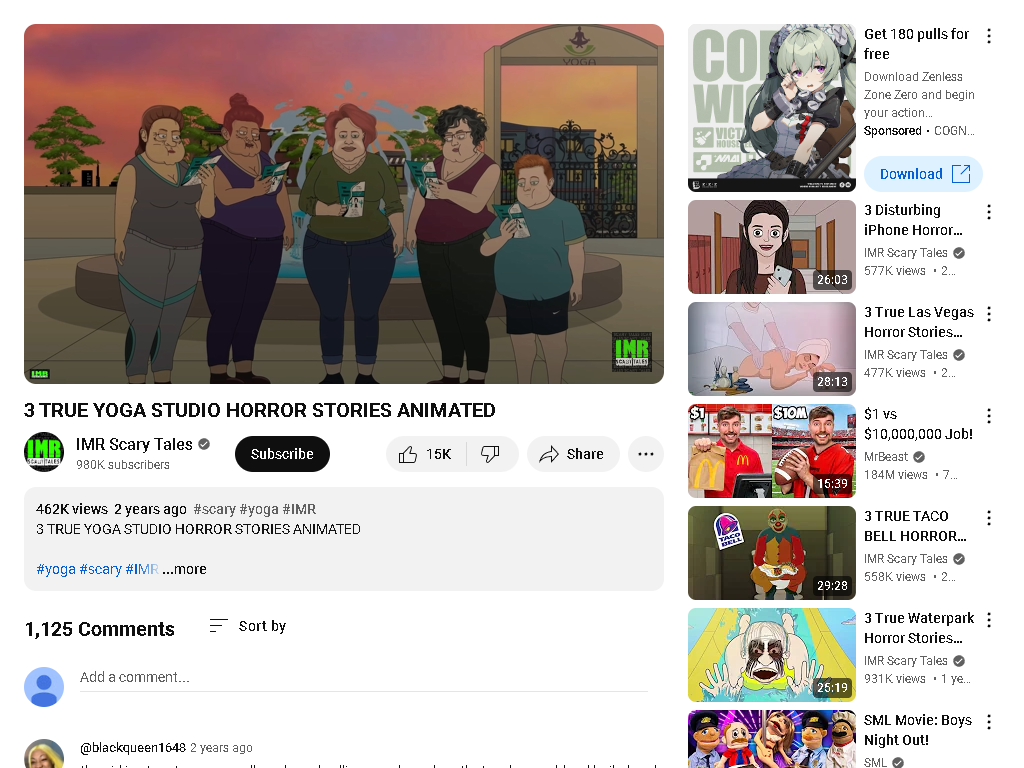Open 3 TRUE TACO BELL HORROR thumbnail

click(771, 552)
